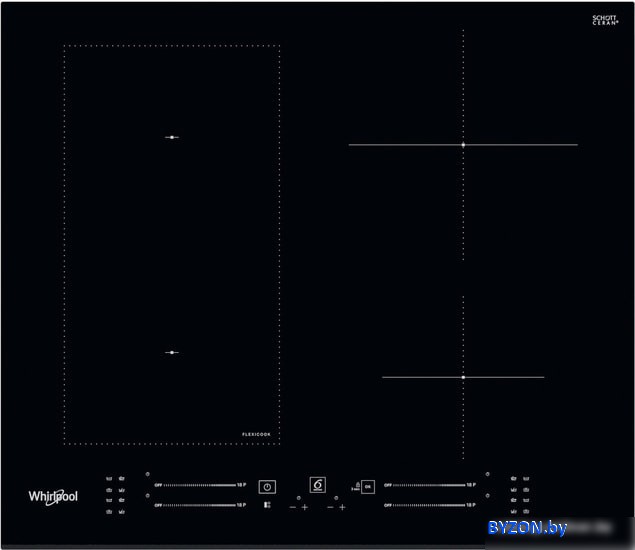The height and width of the screenshot is (550, 635).
Task: Tap the lower FlexiCook zone center marker
Action: (x=172, y=352)
